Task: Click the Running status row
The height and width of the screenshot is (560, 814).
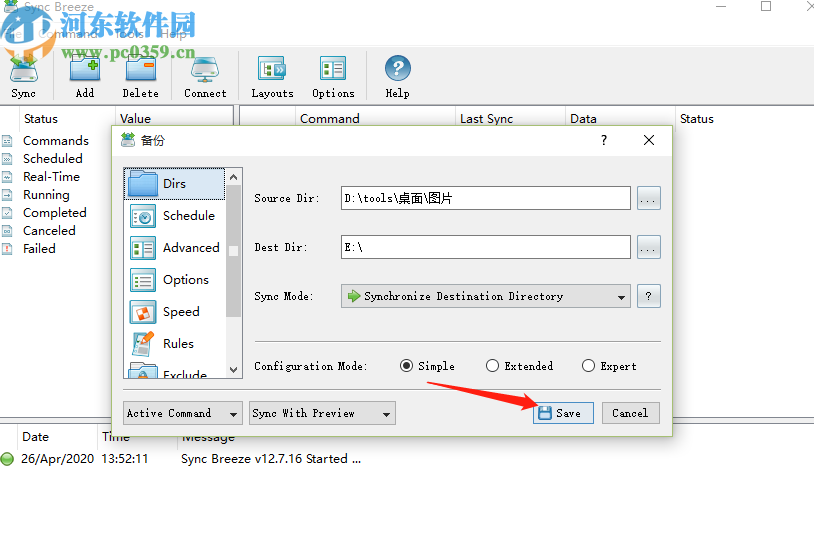Action: pos(46,195)
